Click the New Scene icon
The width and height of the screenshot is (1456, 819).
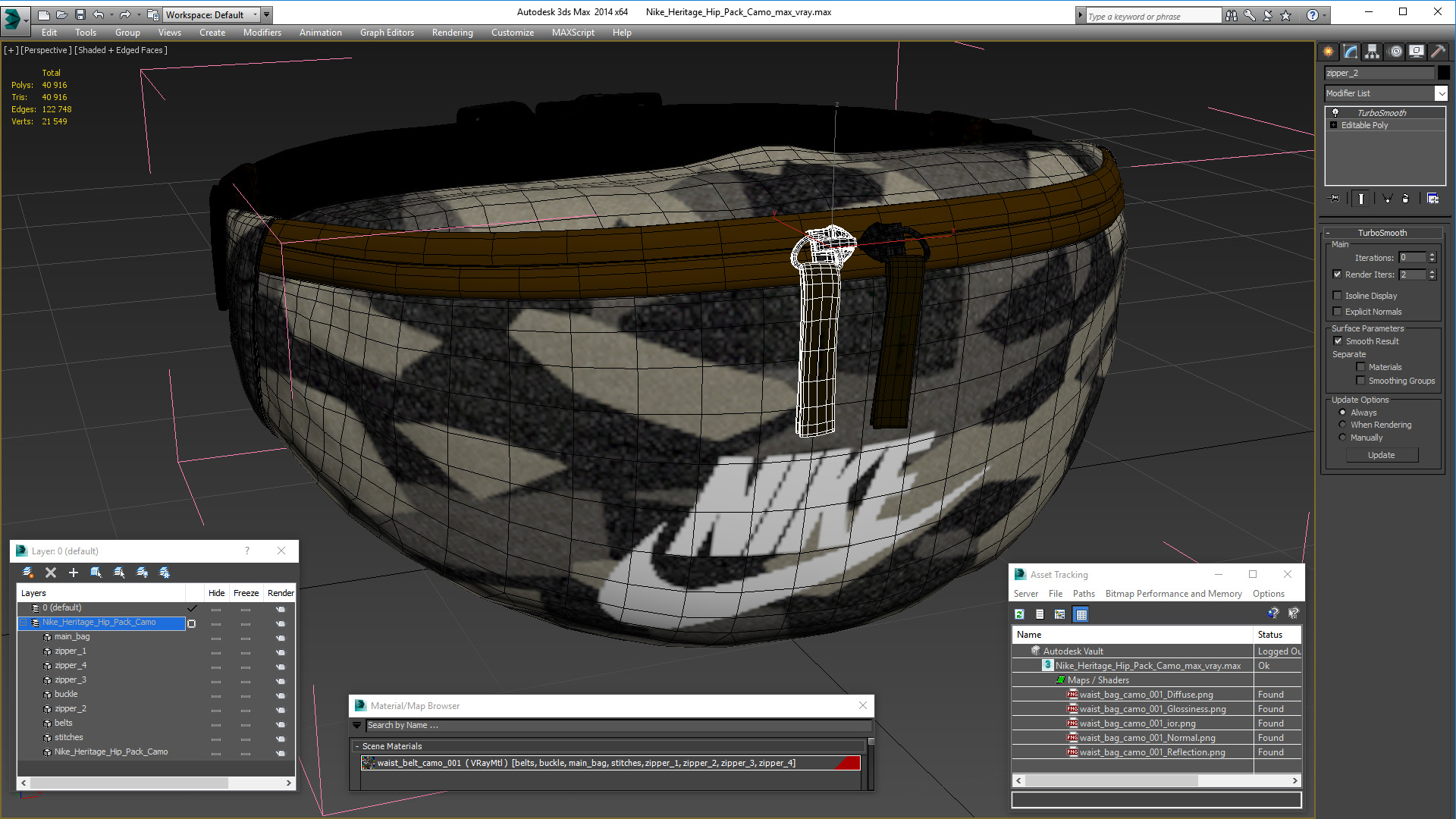tap(44, 14)
